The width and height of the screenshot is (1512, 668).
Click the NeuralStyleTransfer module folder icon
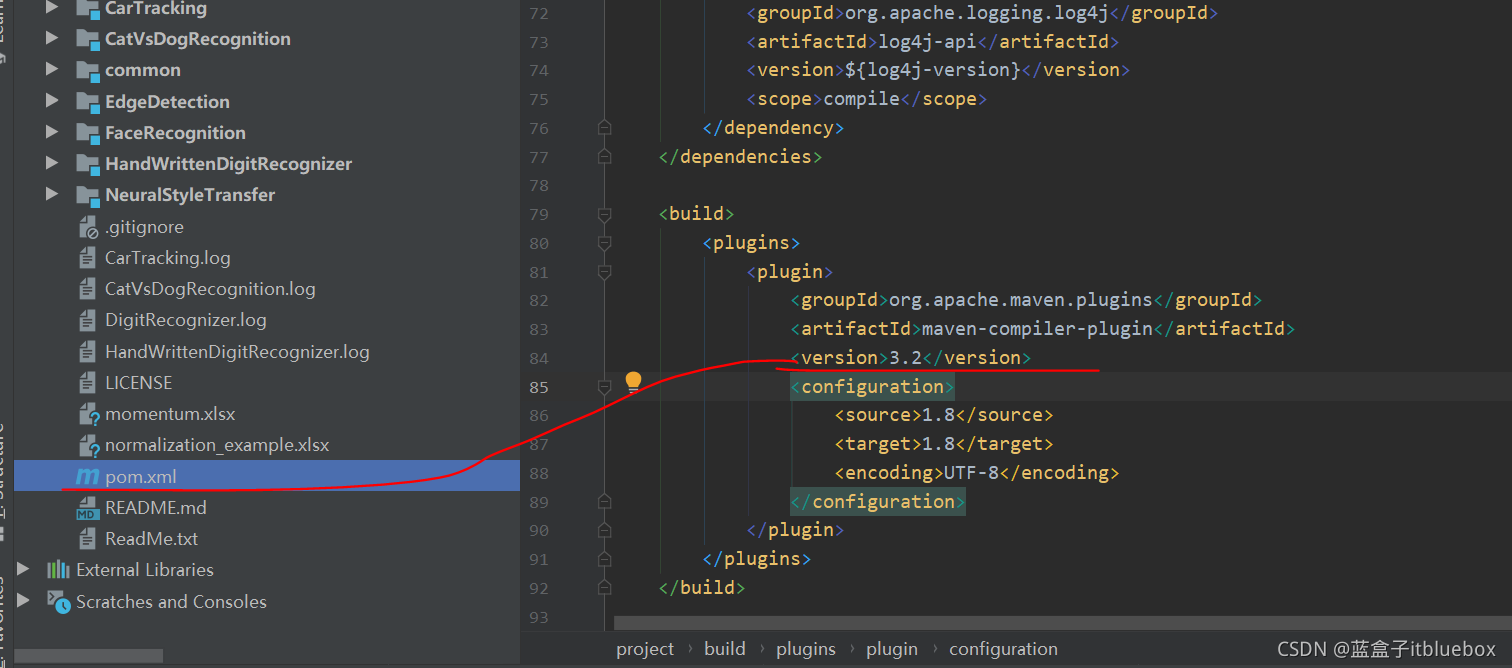tap(88, 196)
